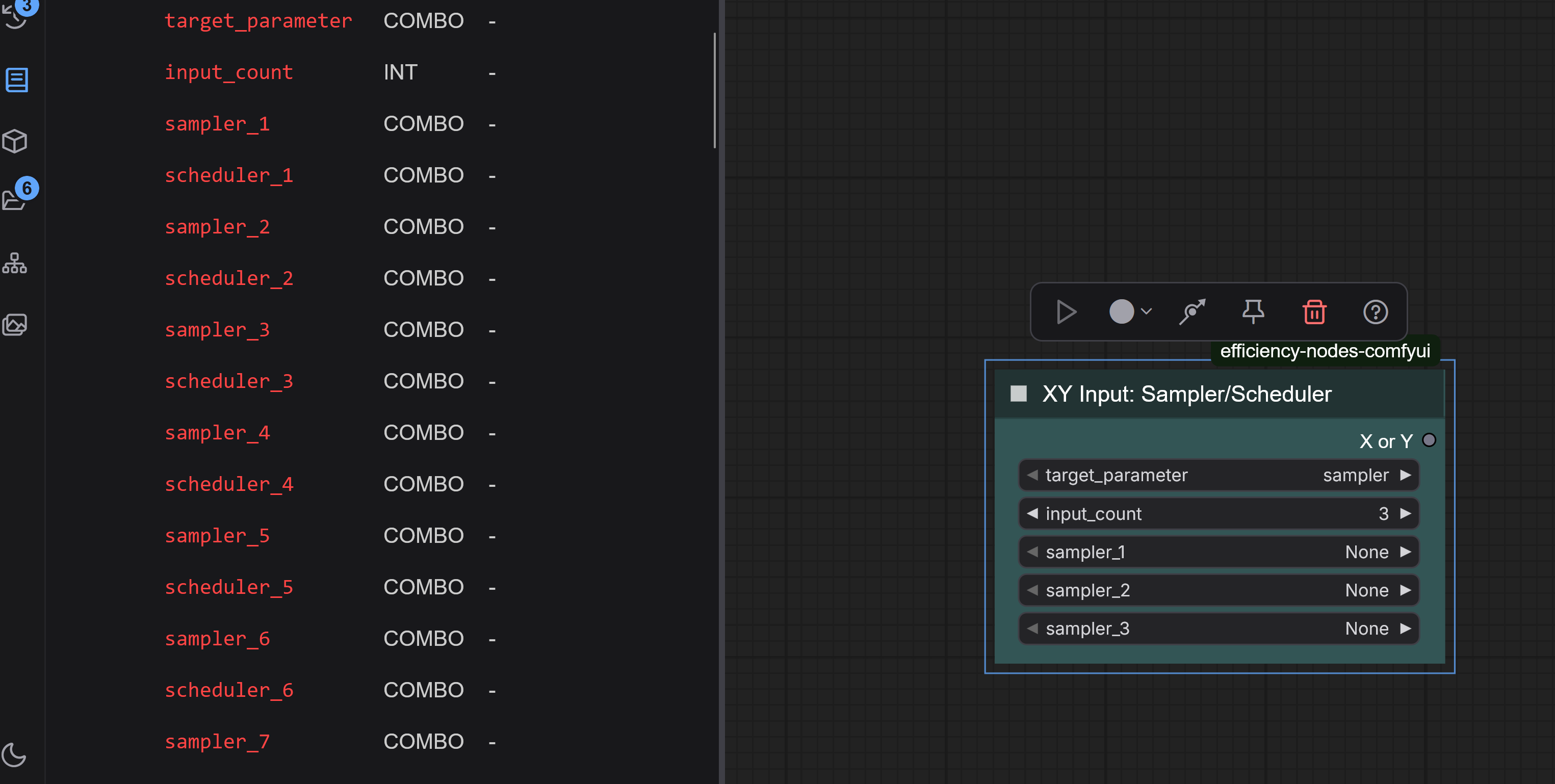Image resolution: width=1555 pixels, height=784 pixels.
Task: Click red sampler_1 docs entry
Action: tap(217, 124)
